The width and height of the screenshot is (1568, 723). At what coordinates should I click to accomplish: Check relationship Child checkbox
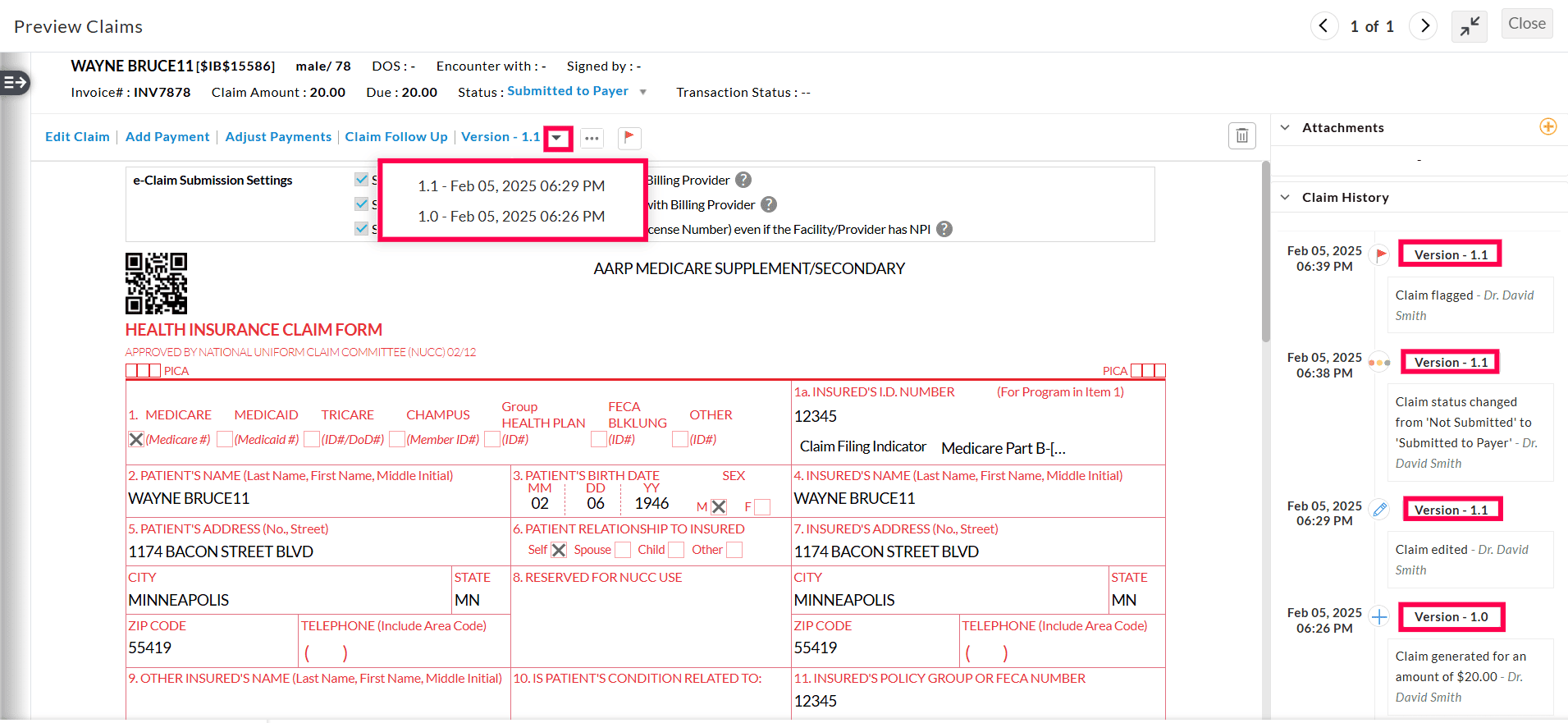pos(676,550)
